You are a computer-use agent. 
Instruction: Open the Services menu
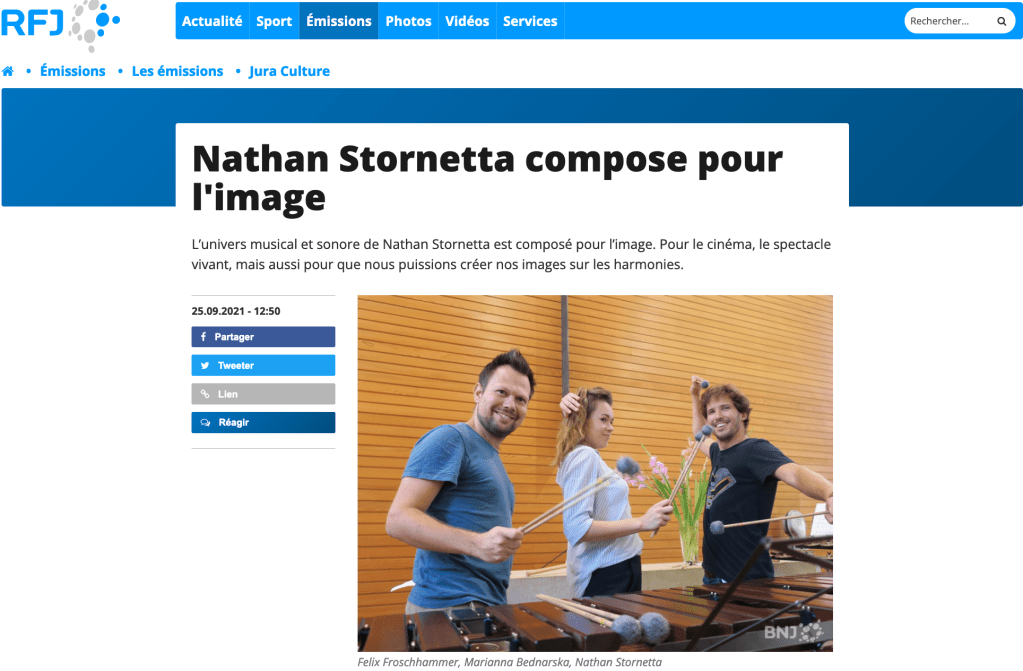pyautogui.click(x=530, y=21)
